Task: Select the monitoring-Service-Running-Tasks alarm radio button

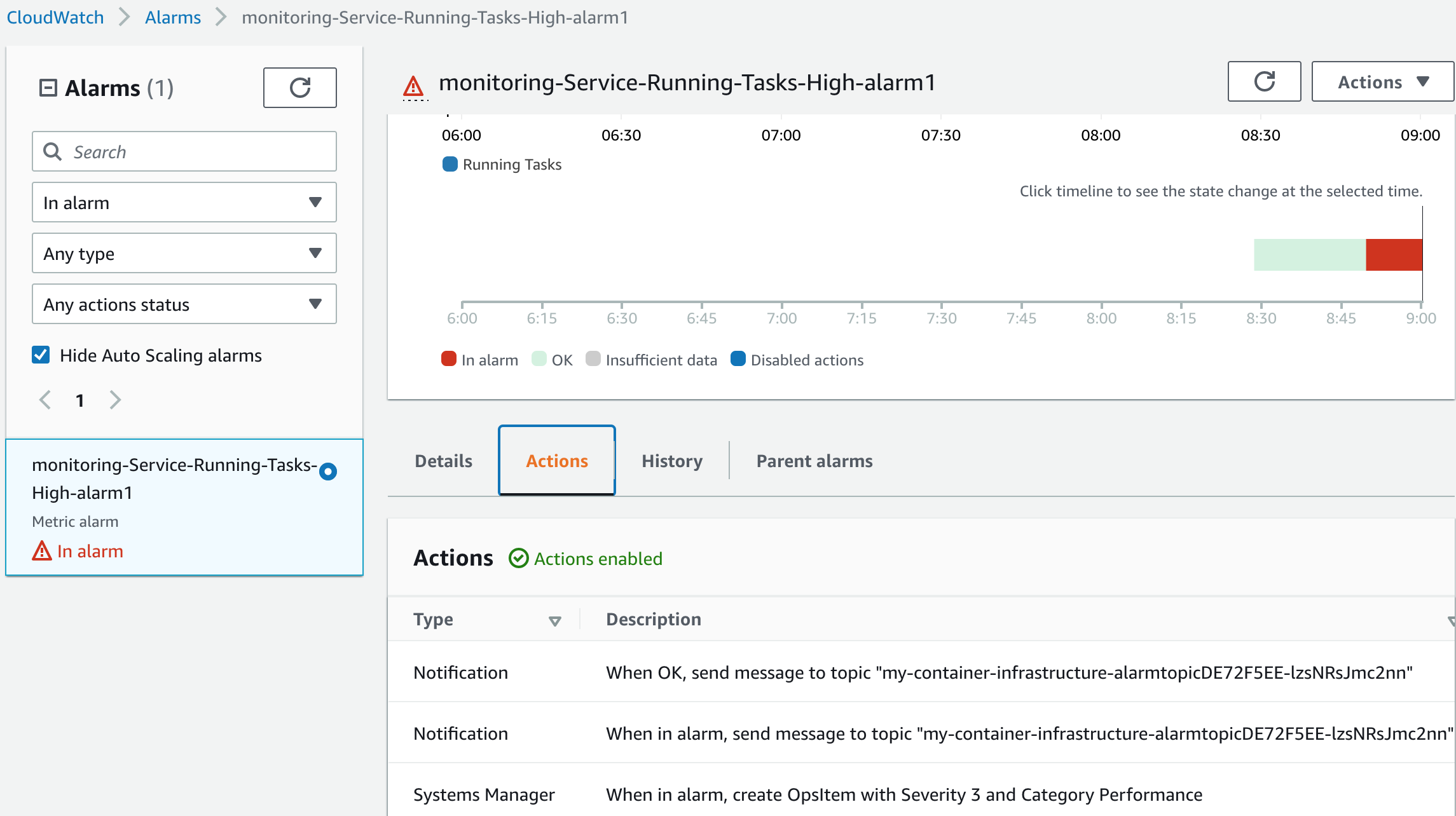Action: (x=328, y=472)
